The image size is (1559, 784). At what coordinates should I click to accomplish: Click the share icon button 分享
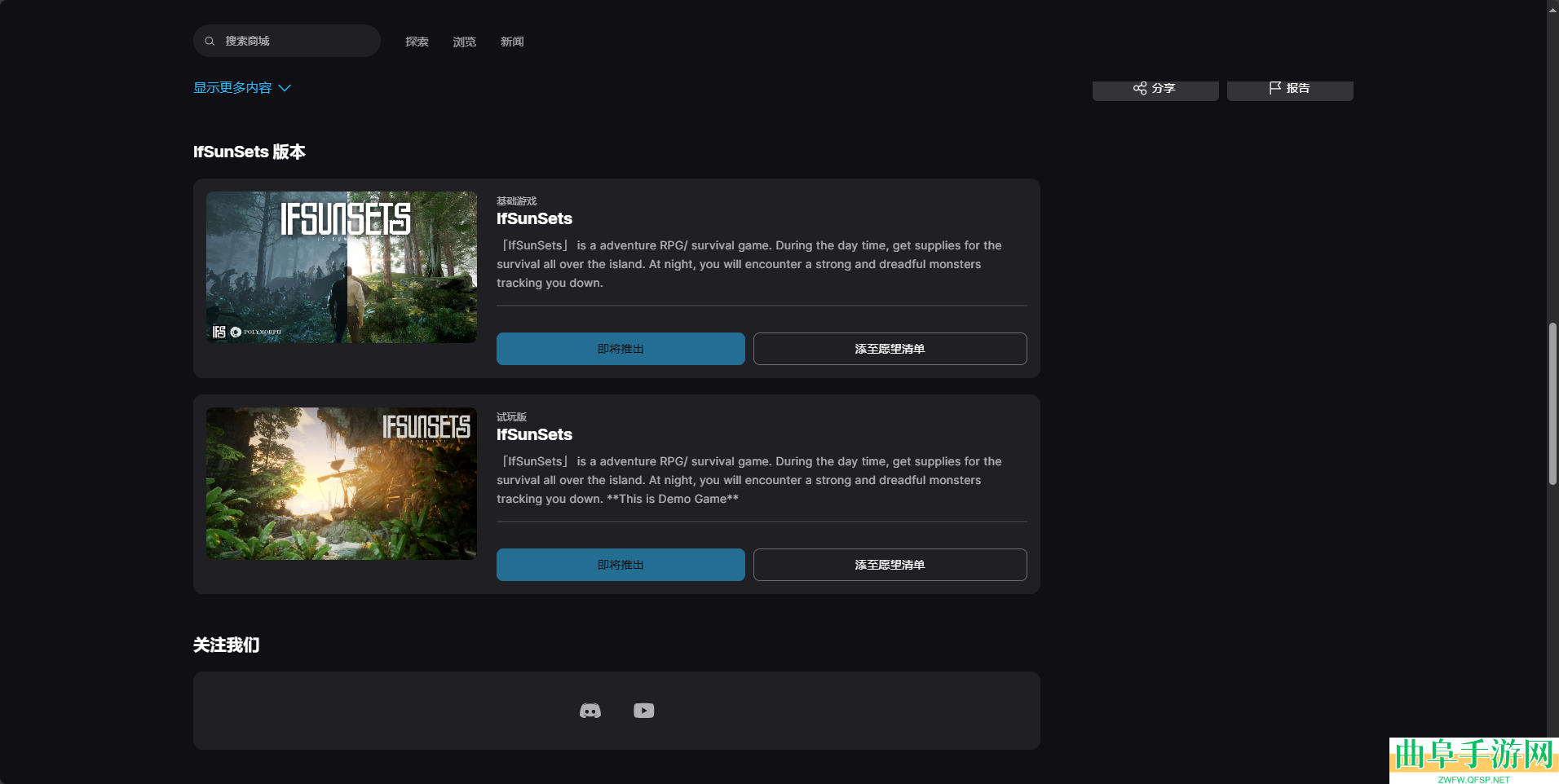pos(1155,89)
